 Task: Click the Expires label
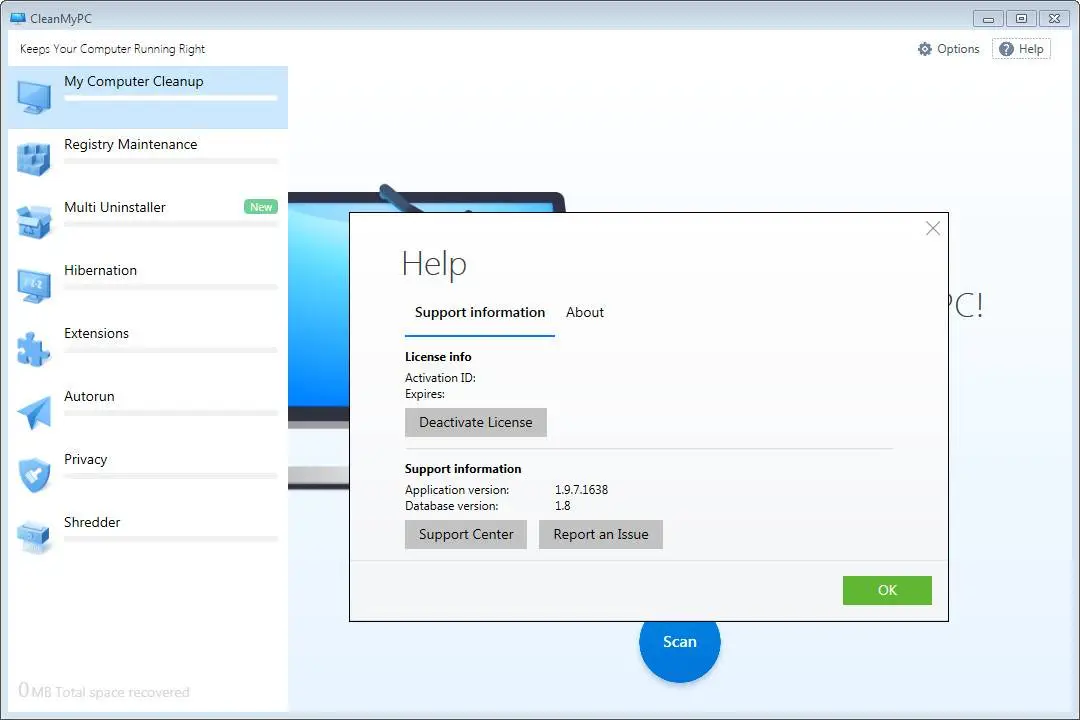(x=425, y=394)
